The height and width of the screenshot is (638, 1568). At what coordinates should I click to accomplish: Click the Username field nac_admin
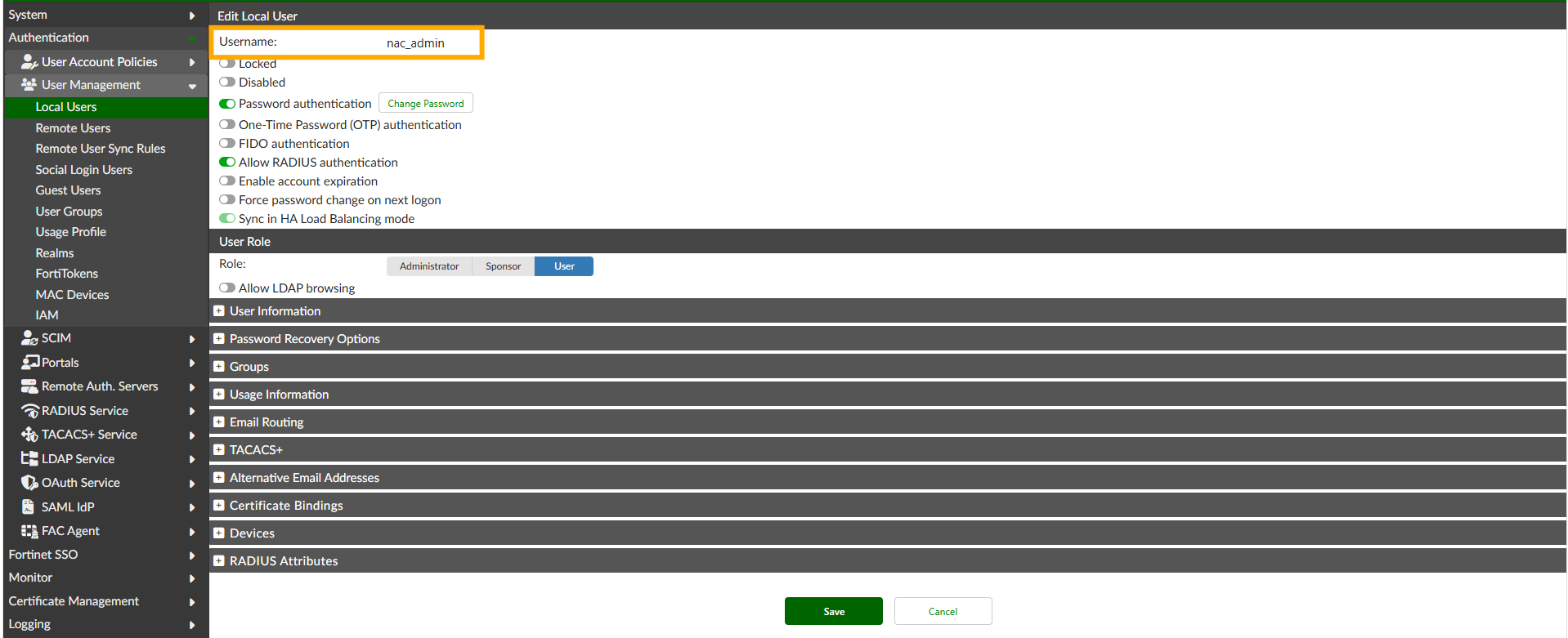(415, 42)
